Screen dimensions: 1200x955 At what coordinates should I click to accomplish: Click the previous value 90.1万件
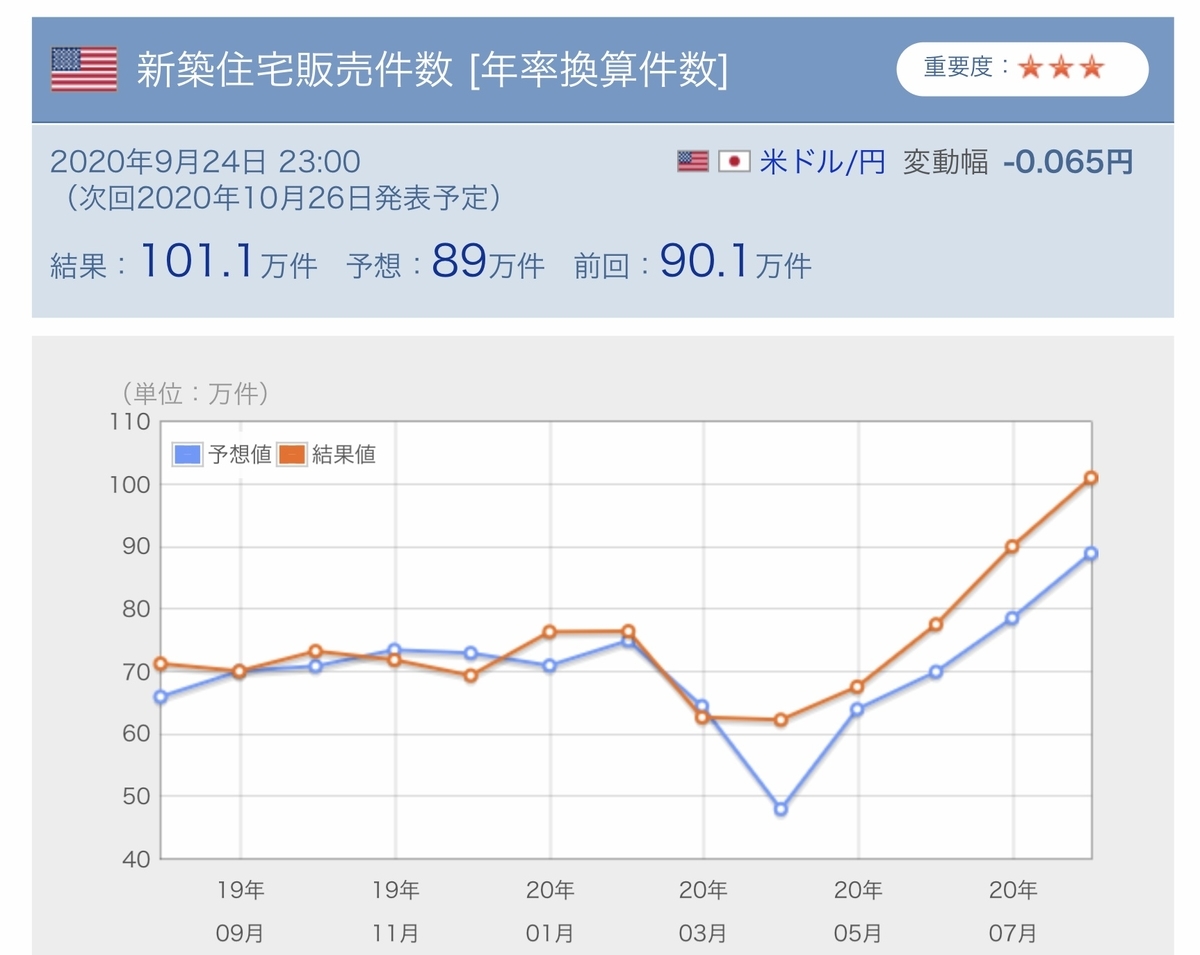coord(736,262)
